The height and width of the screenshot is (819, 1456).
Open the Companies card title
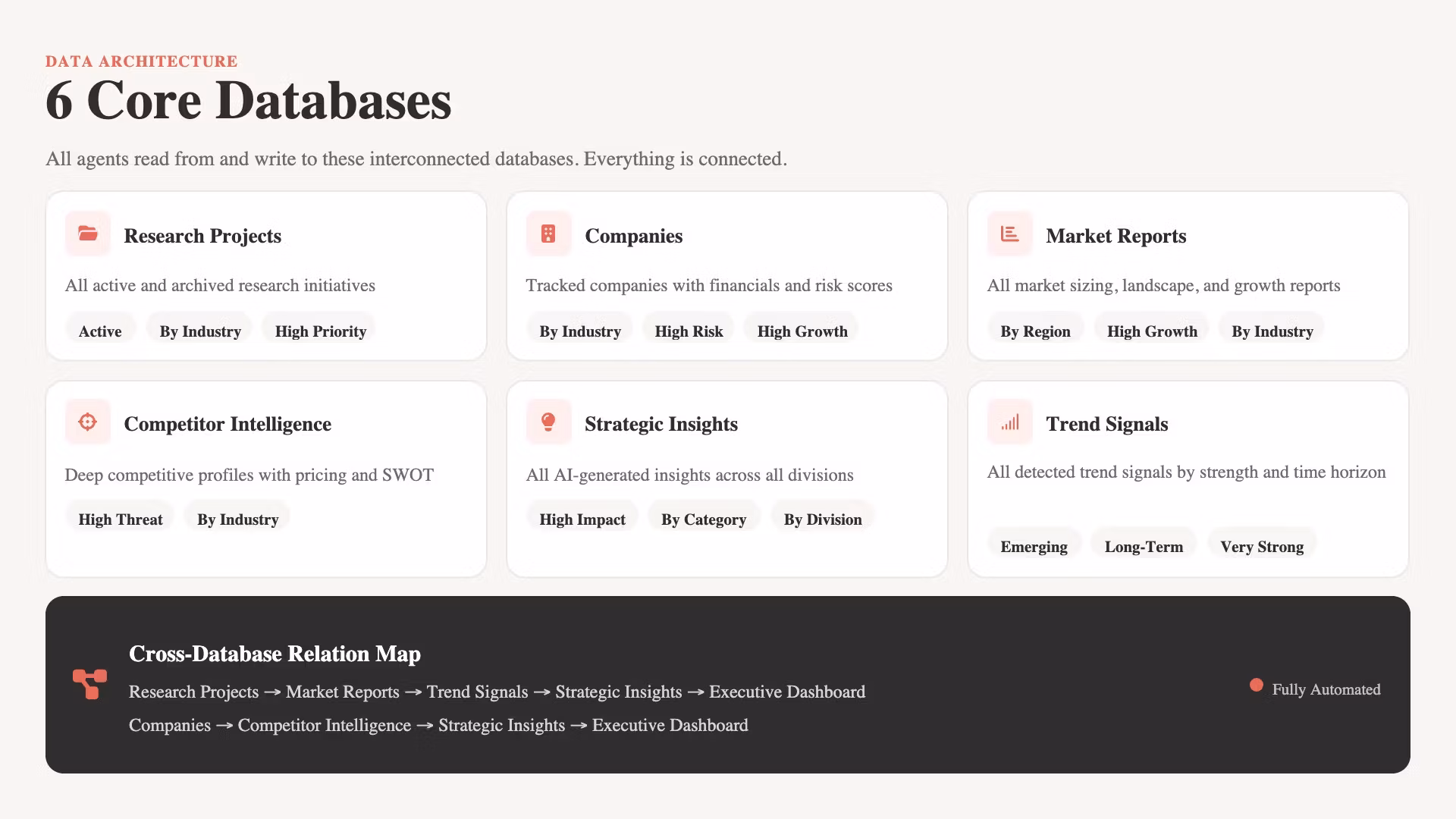[633, 236]
